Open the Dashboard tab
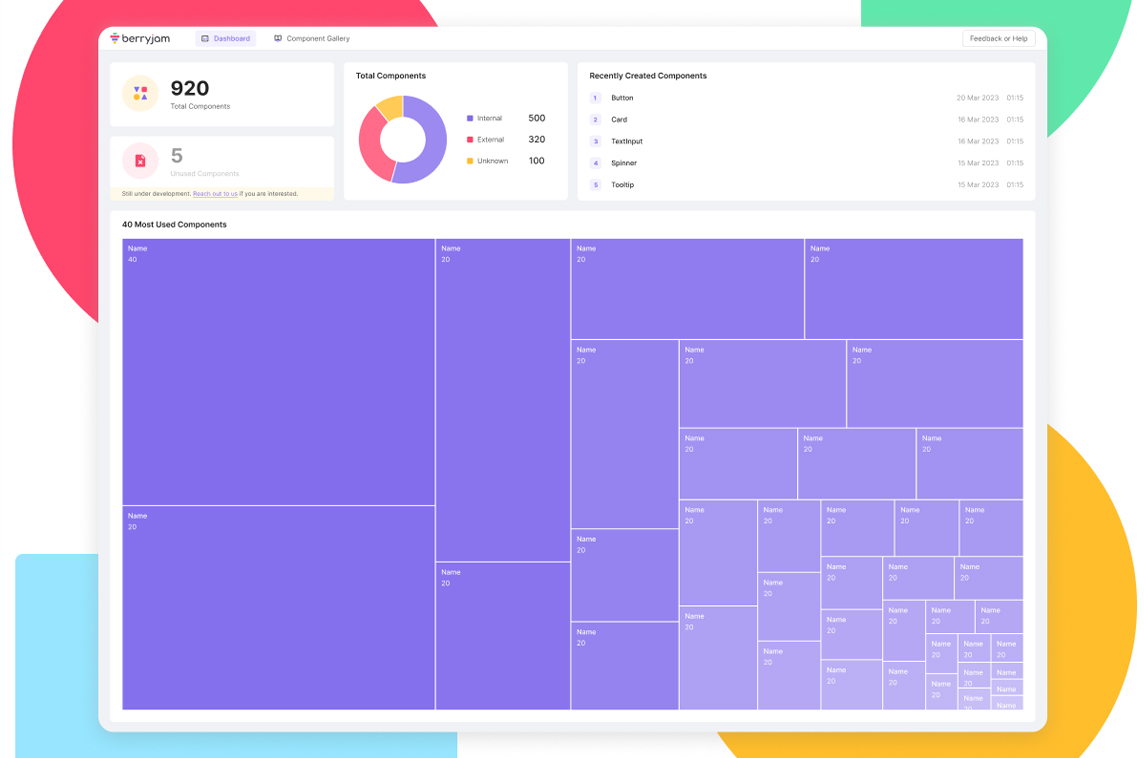 225,39
